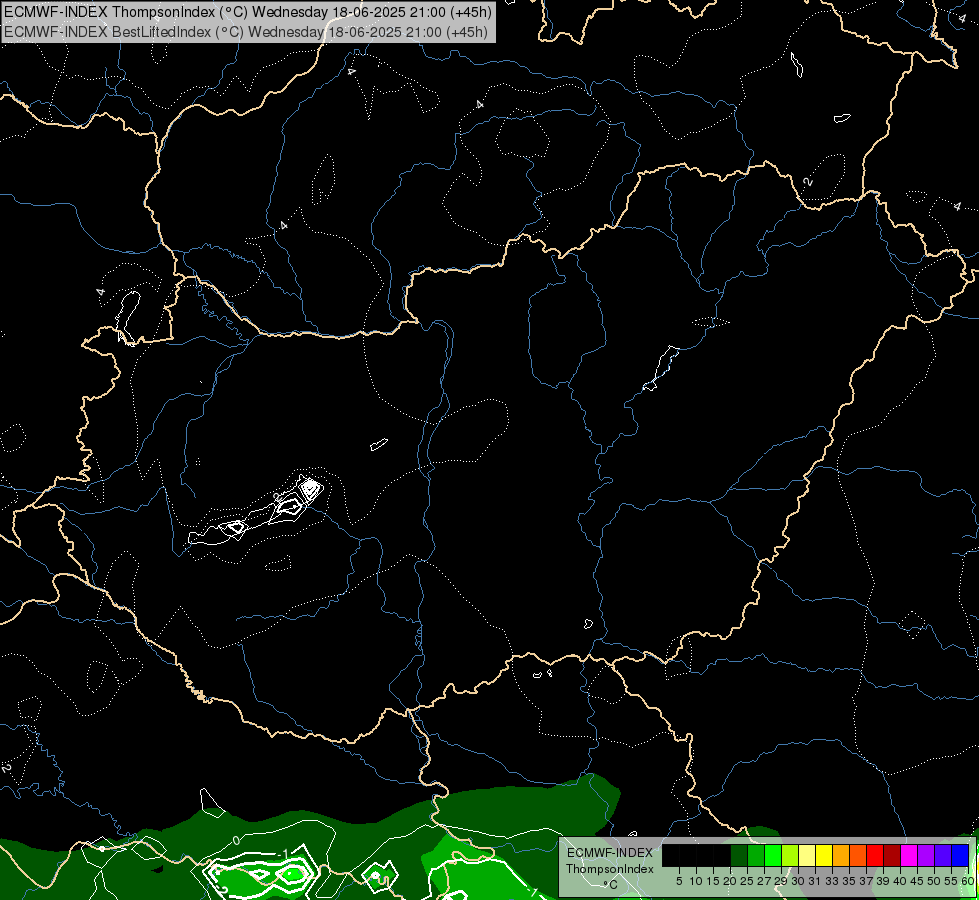Click the yellow-green 29–30 legend swatch
The height and width of the screenshot is (900, 979).
(790, 855)
